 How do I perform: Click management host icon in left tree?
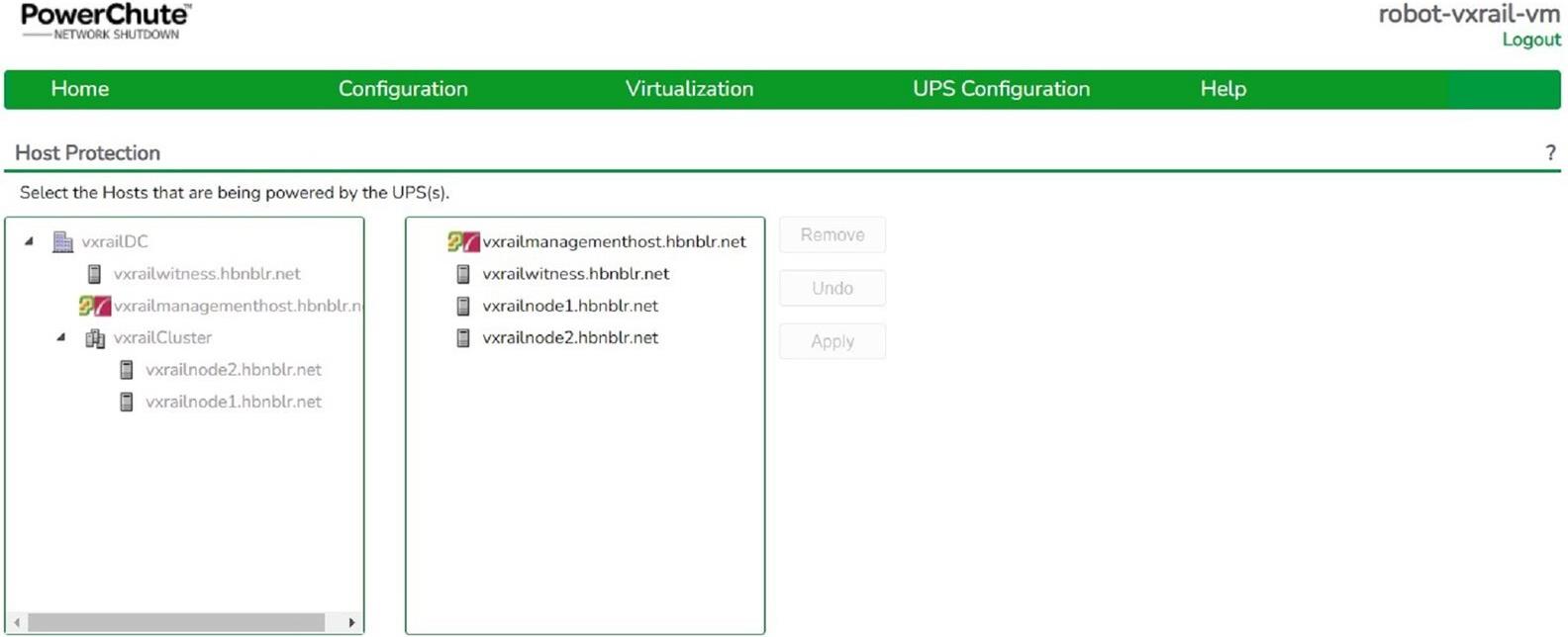pos(95,306)
